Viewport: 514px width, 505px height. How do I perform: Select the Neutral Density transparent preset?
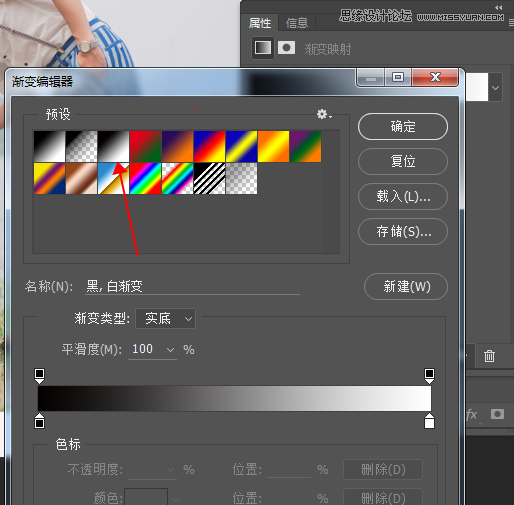[241, 178]
